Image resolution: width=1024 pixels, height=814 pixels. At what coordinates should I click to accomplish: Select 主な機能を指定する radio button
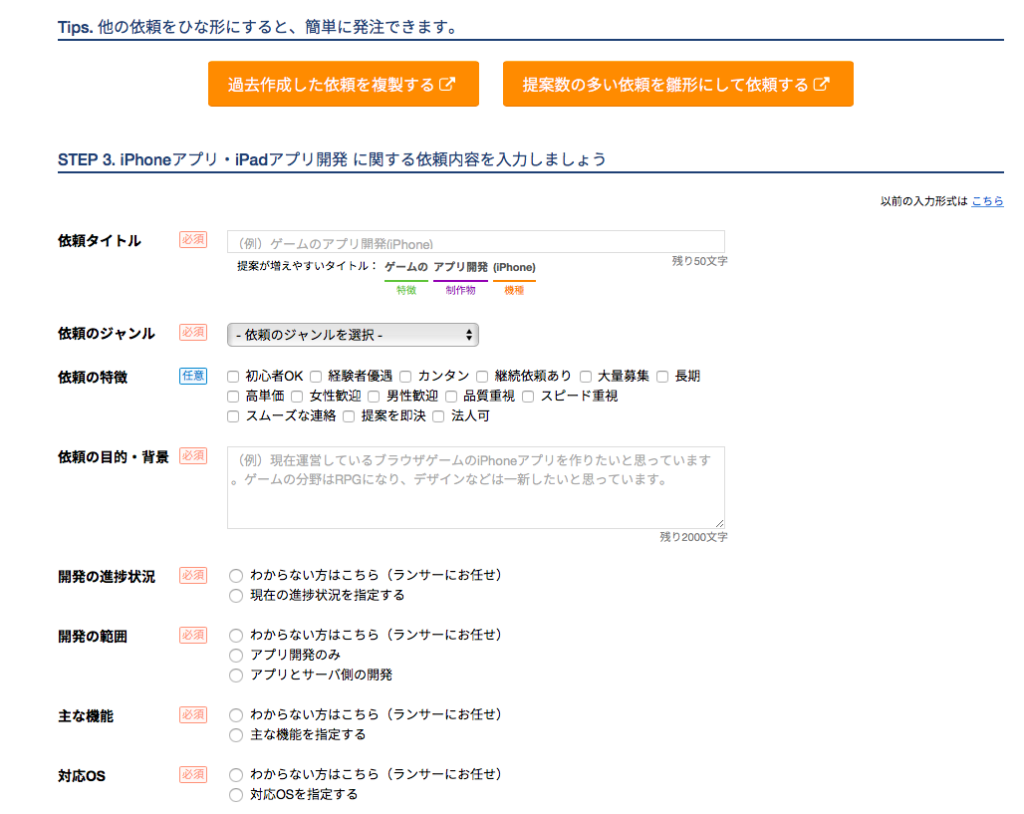[236, 735]
